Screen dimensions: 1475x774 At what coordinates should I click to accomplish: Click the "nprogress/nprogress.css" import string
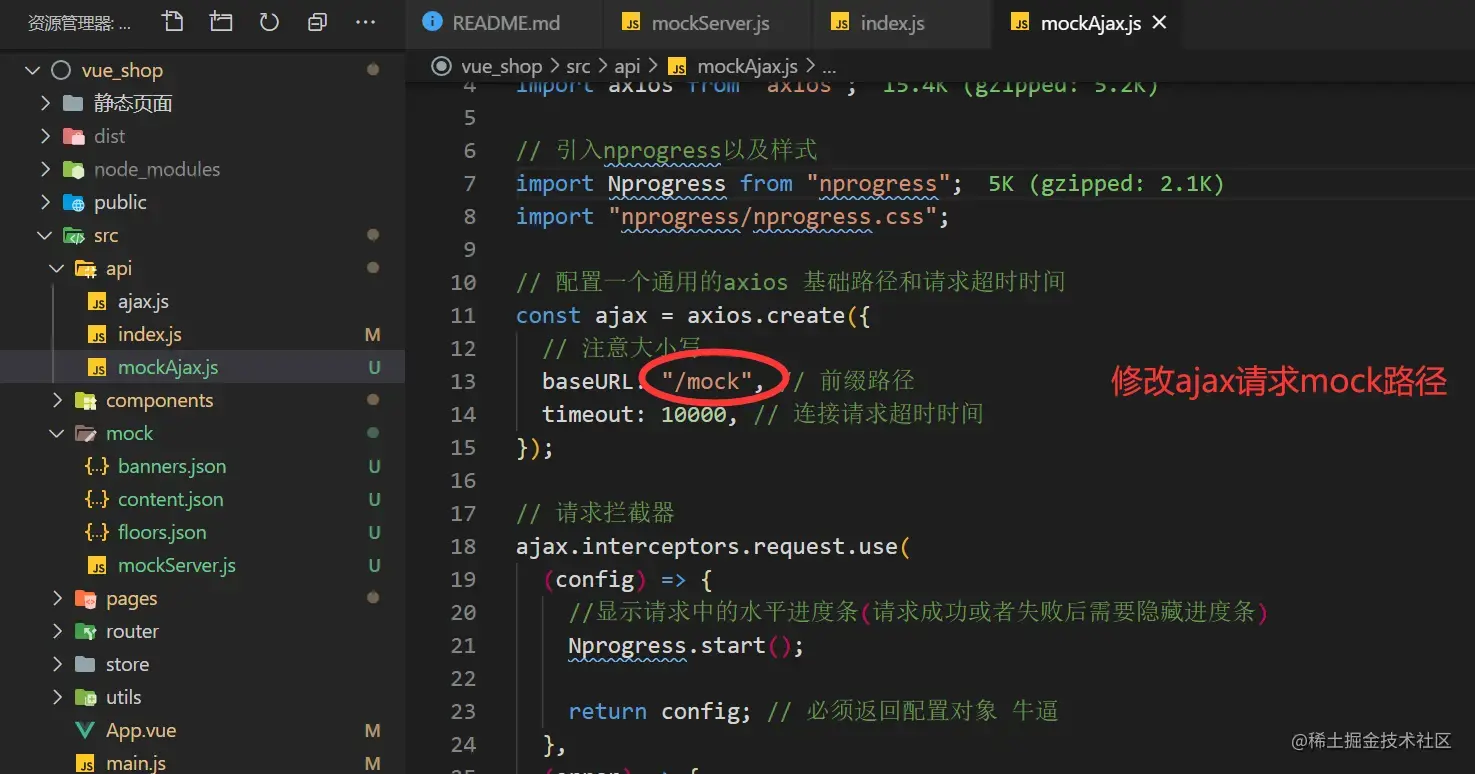[772, 216]
